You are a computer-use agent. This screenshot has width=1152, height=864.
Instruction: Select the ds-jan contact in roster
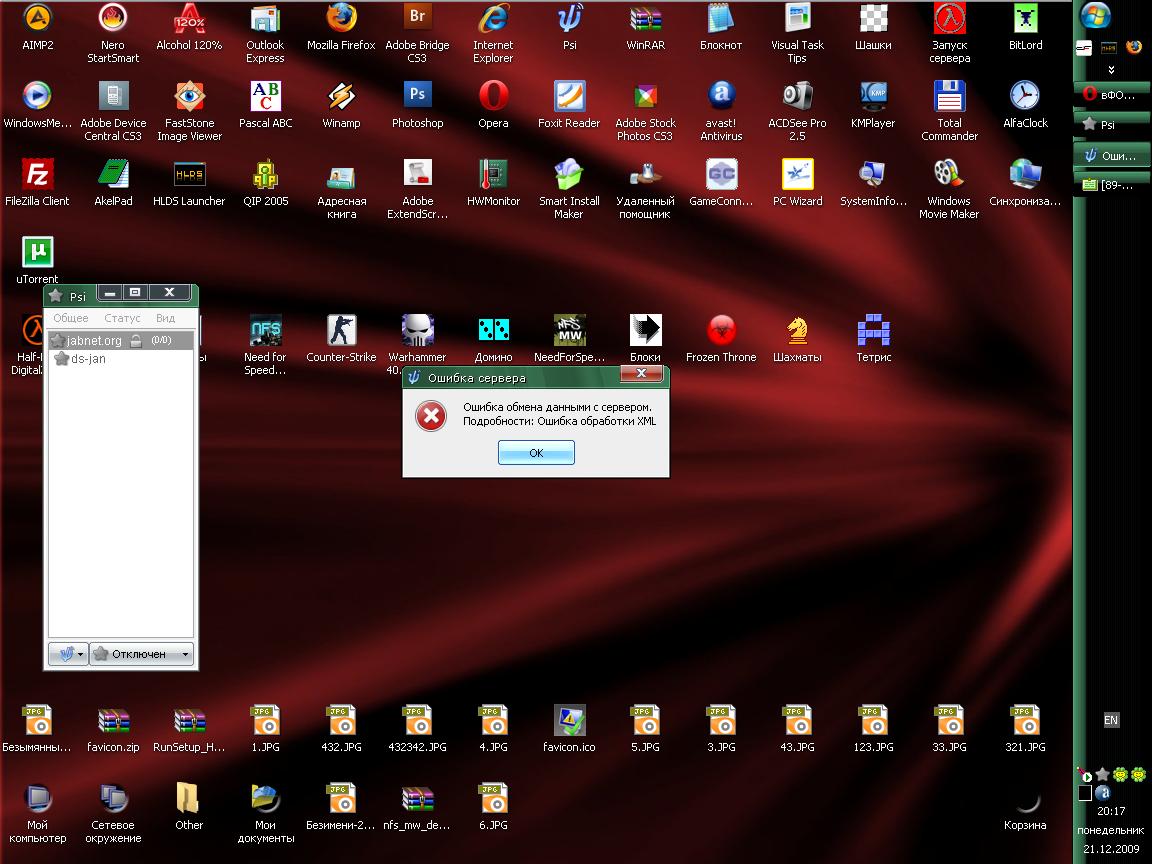[88, 359]
